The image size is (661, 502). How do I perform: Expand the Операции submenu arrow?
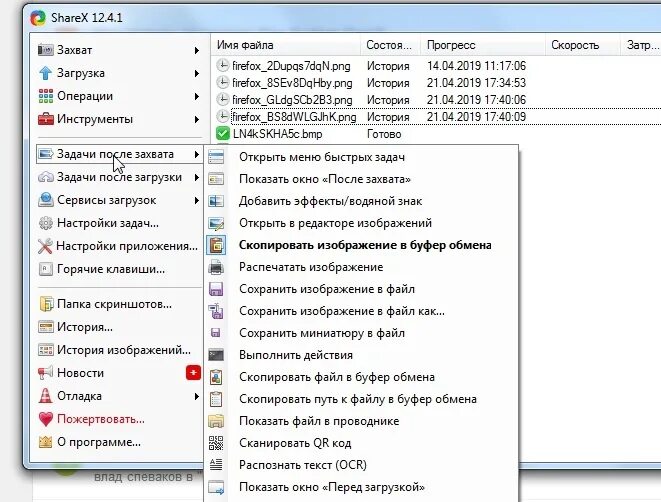196,96
